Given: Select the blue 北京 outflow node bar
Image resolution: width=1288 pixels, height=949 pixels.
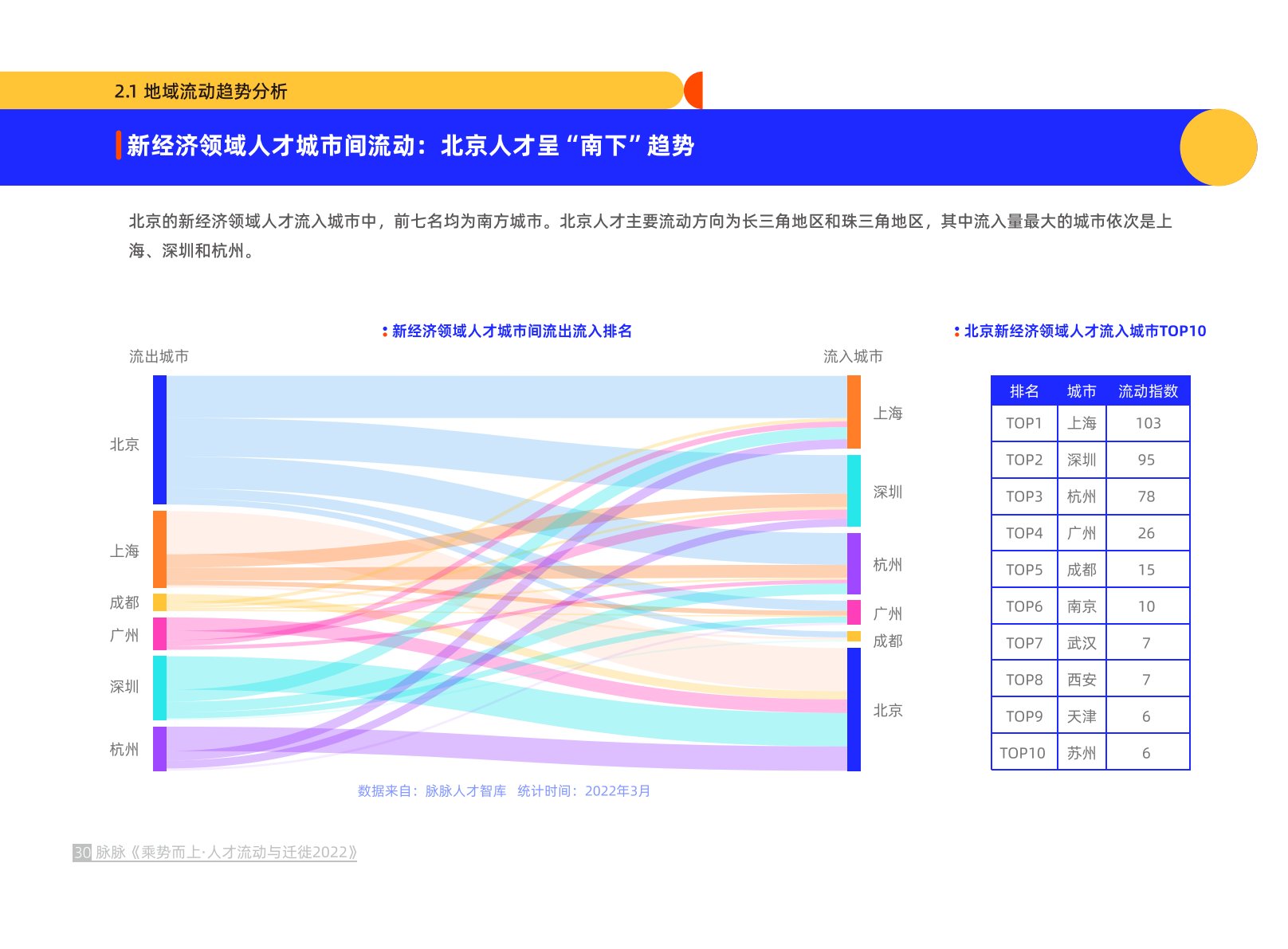Looking at the screenshot, I should [x=159, y=440].
